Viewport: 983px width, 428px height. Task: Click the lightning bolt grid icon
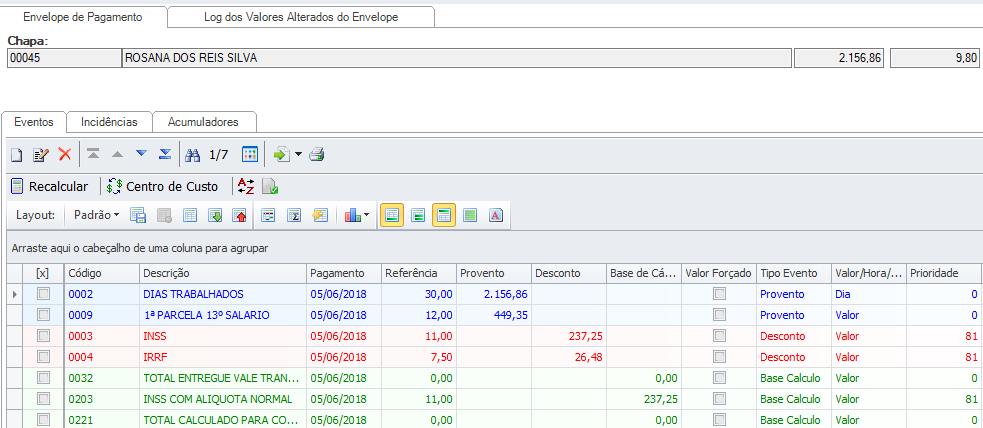[320, 215]
